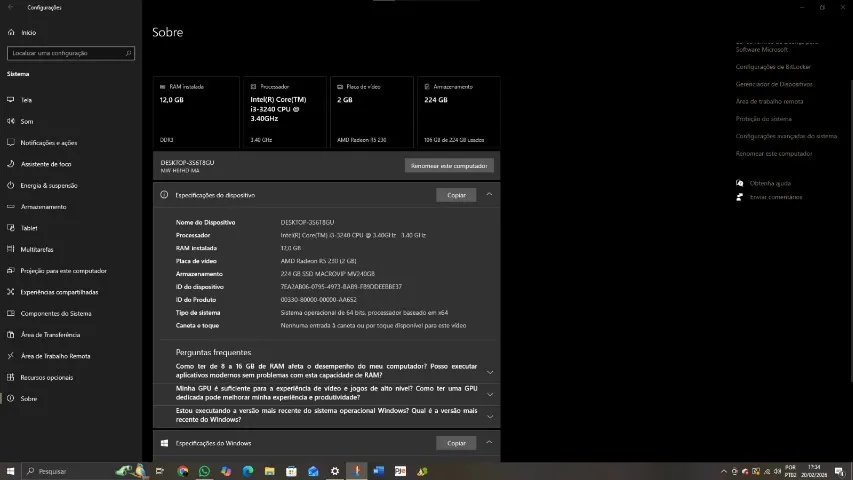Expand the Windows version FAQ question
The height and width of the screenshot is (480, 853).
click(489, 415)
